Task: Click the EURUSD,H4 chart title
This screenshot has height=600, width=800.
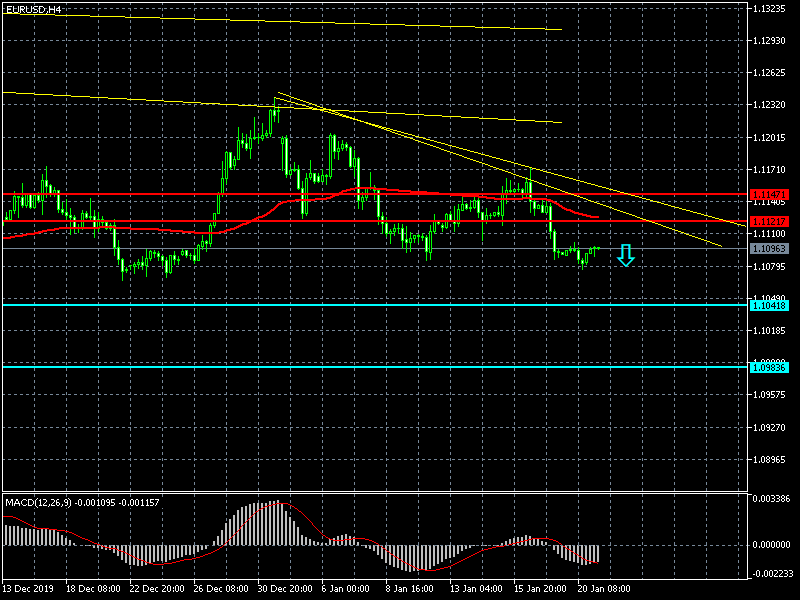Action: [32, 9]
